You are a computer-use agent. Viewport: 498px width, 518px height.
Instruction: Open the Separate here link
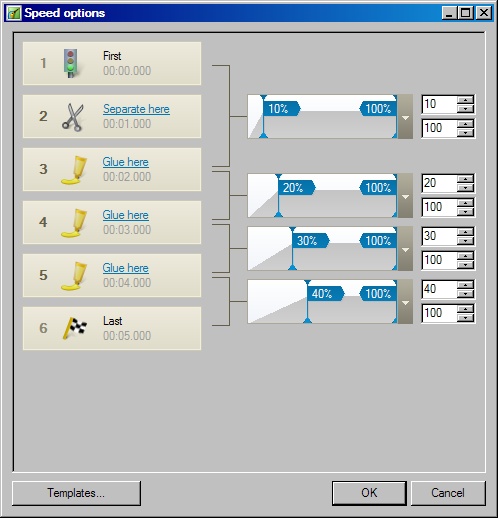click(136, 109)
